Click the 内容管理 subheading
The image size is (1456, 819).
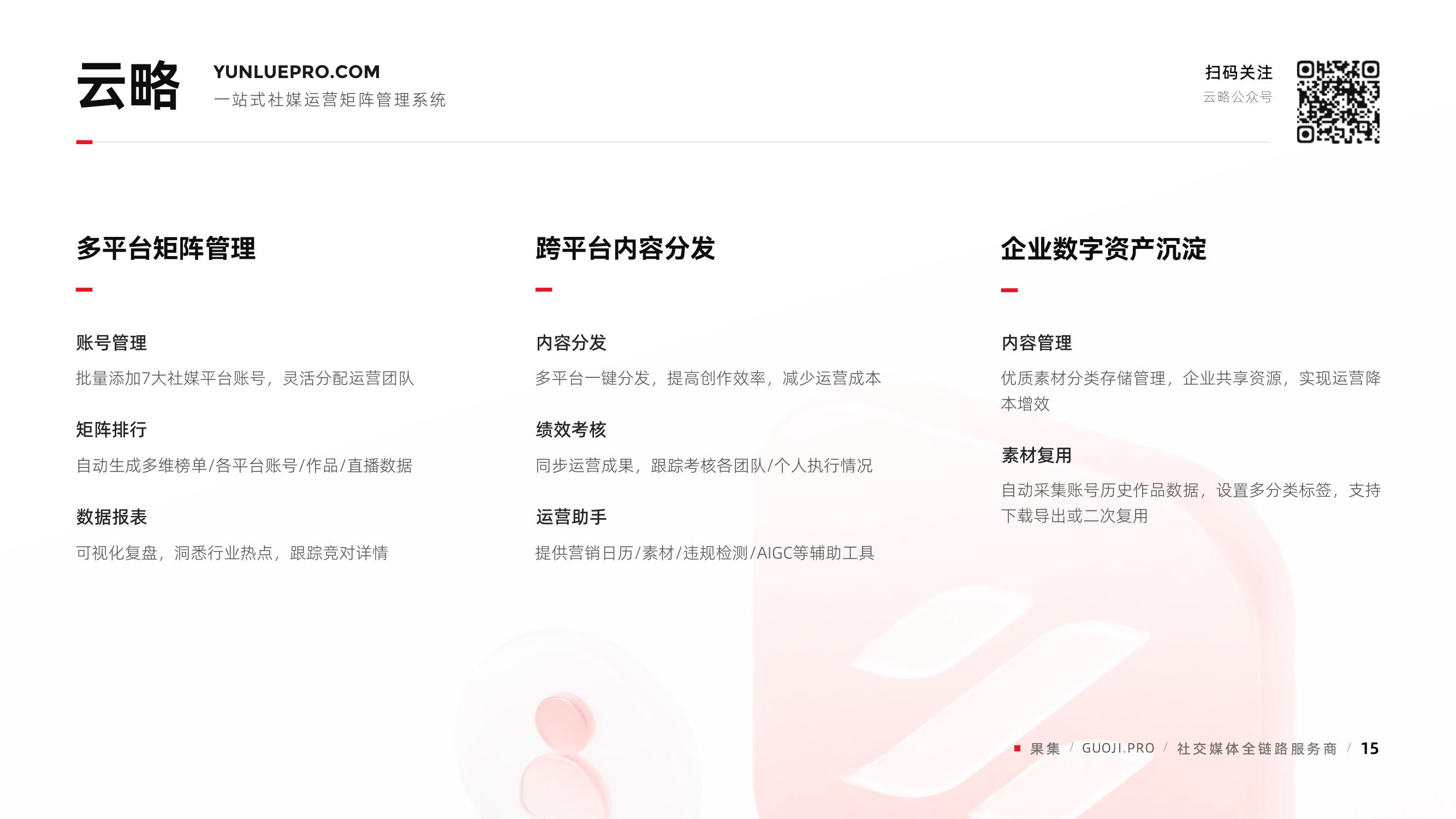pyautogui.click(x=1036, y=343)
